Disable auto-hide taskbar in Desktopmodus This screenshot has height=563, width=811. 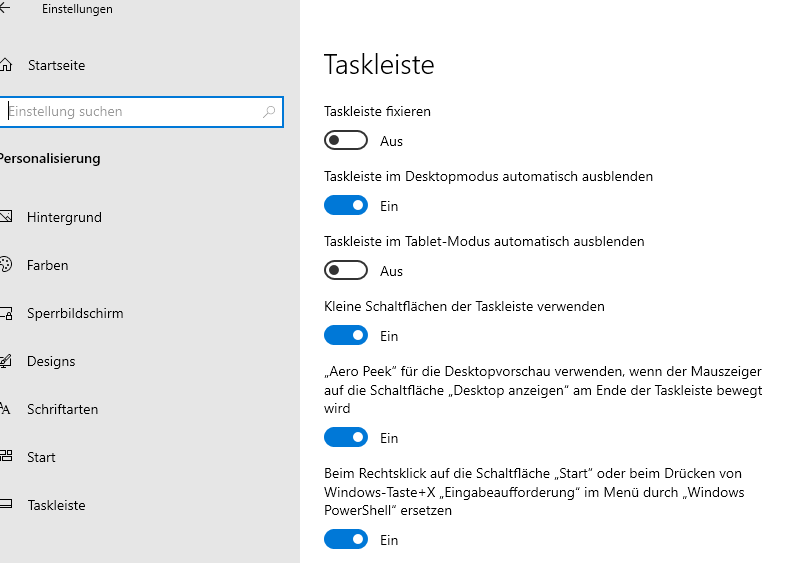(346, 206)
